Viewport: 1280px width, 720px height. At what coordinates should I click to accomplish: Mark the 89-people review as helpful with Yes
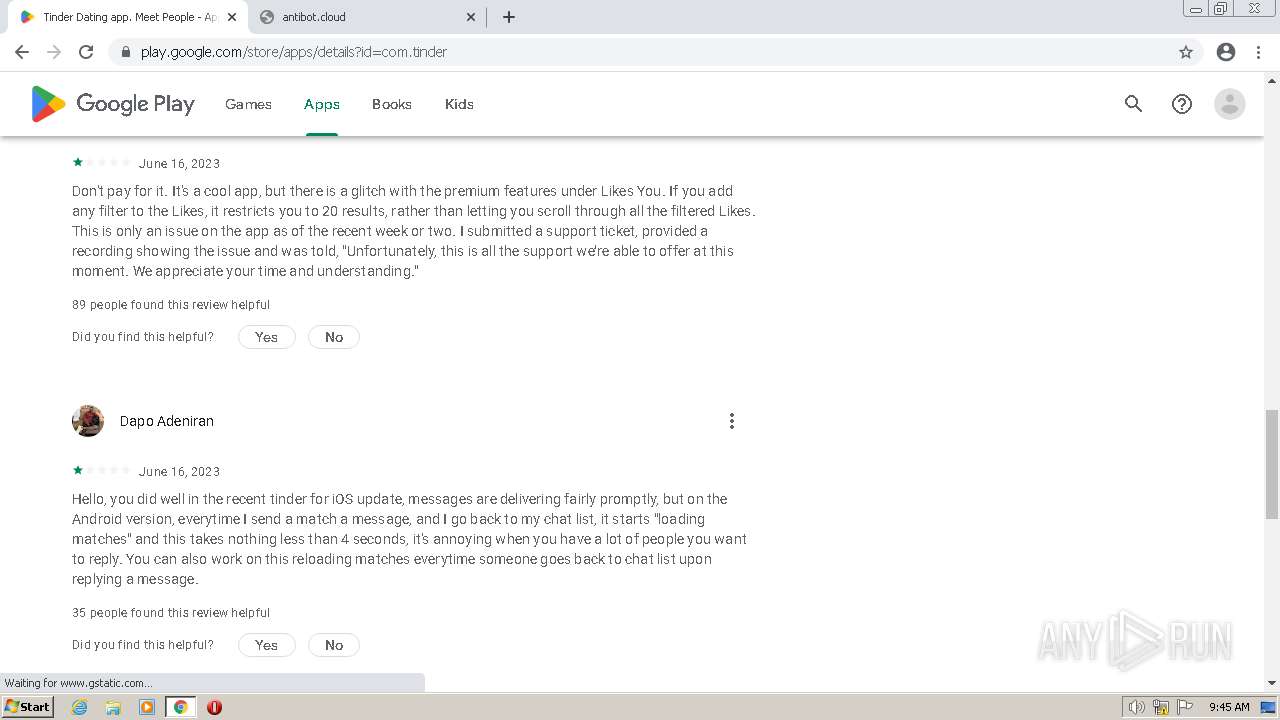[267, 337]
